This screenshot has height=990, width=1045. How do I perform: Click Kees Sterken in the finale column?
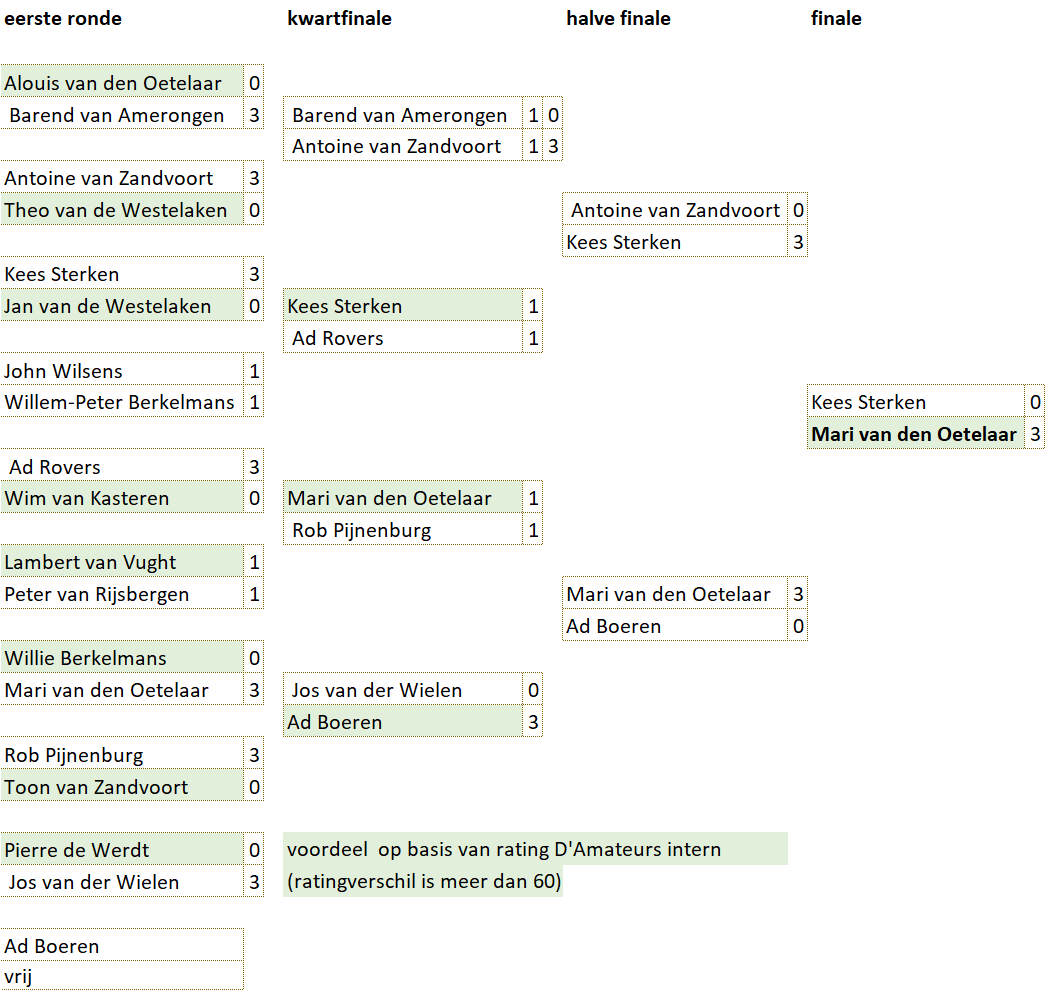[x=869, y=402]
